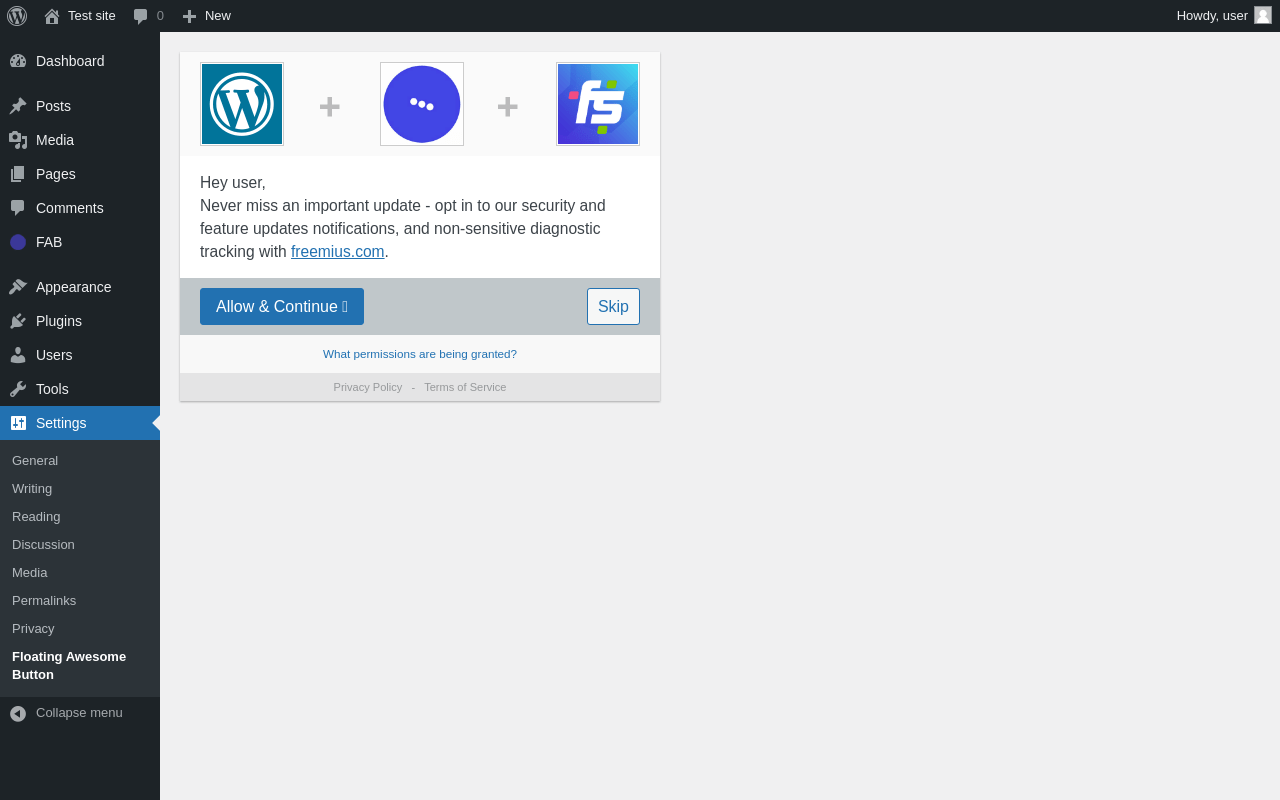Select the Settings menu item
Screen dimensions: 1280x800
80,423
